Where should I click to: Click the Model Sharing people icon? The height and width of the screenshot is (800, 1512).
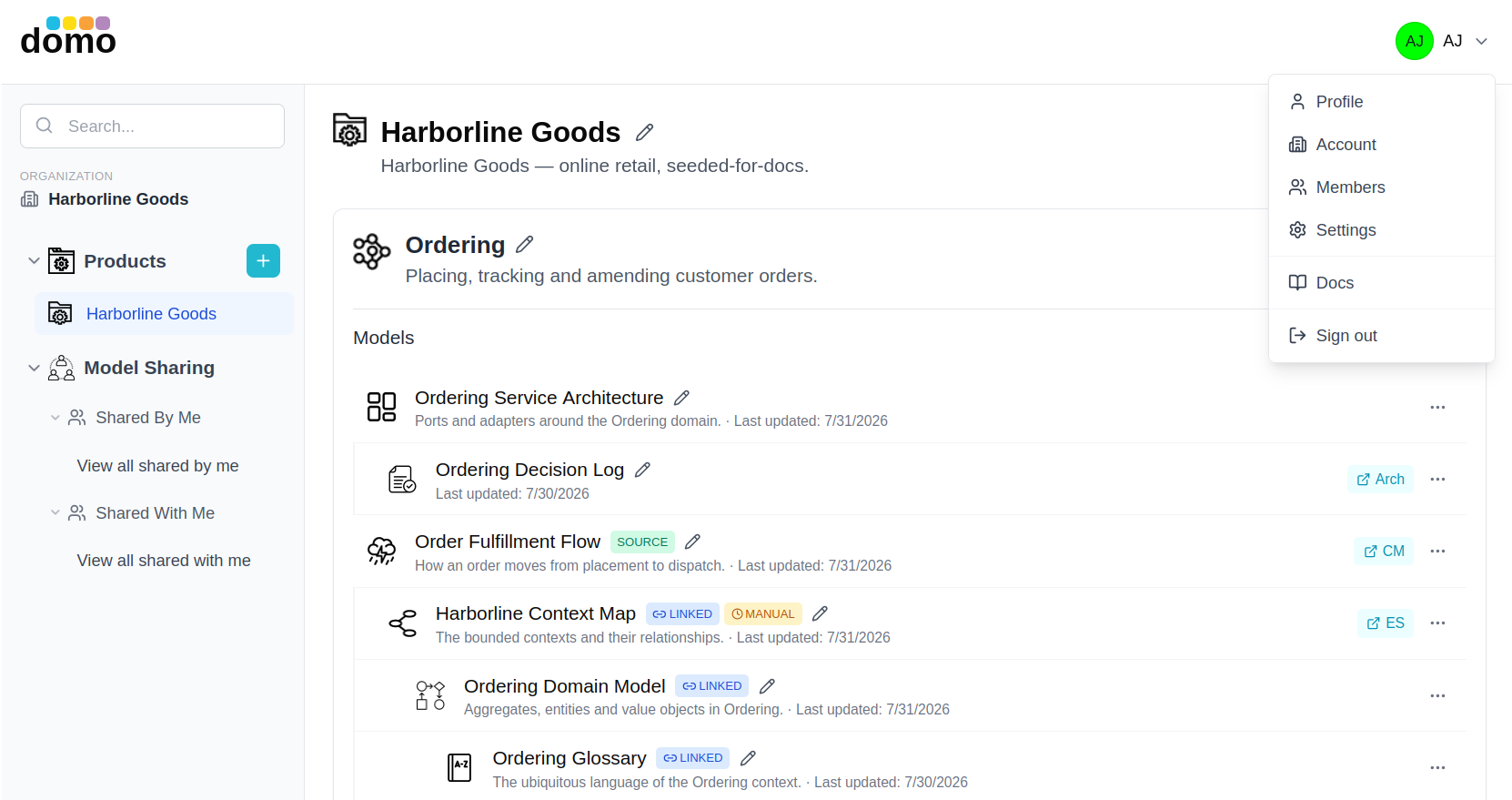tap(61, 368)
